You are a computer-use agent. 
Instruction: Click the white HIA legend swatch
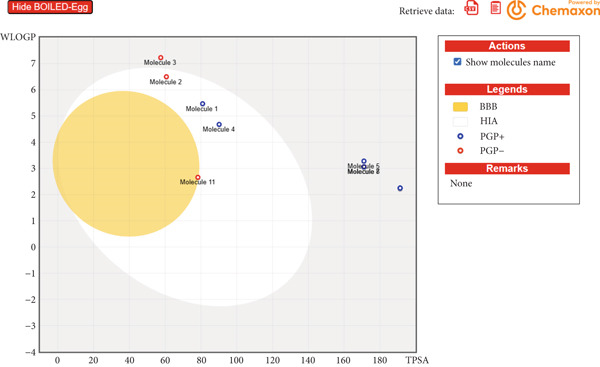(x=460, y=122)
